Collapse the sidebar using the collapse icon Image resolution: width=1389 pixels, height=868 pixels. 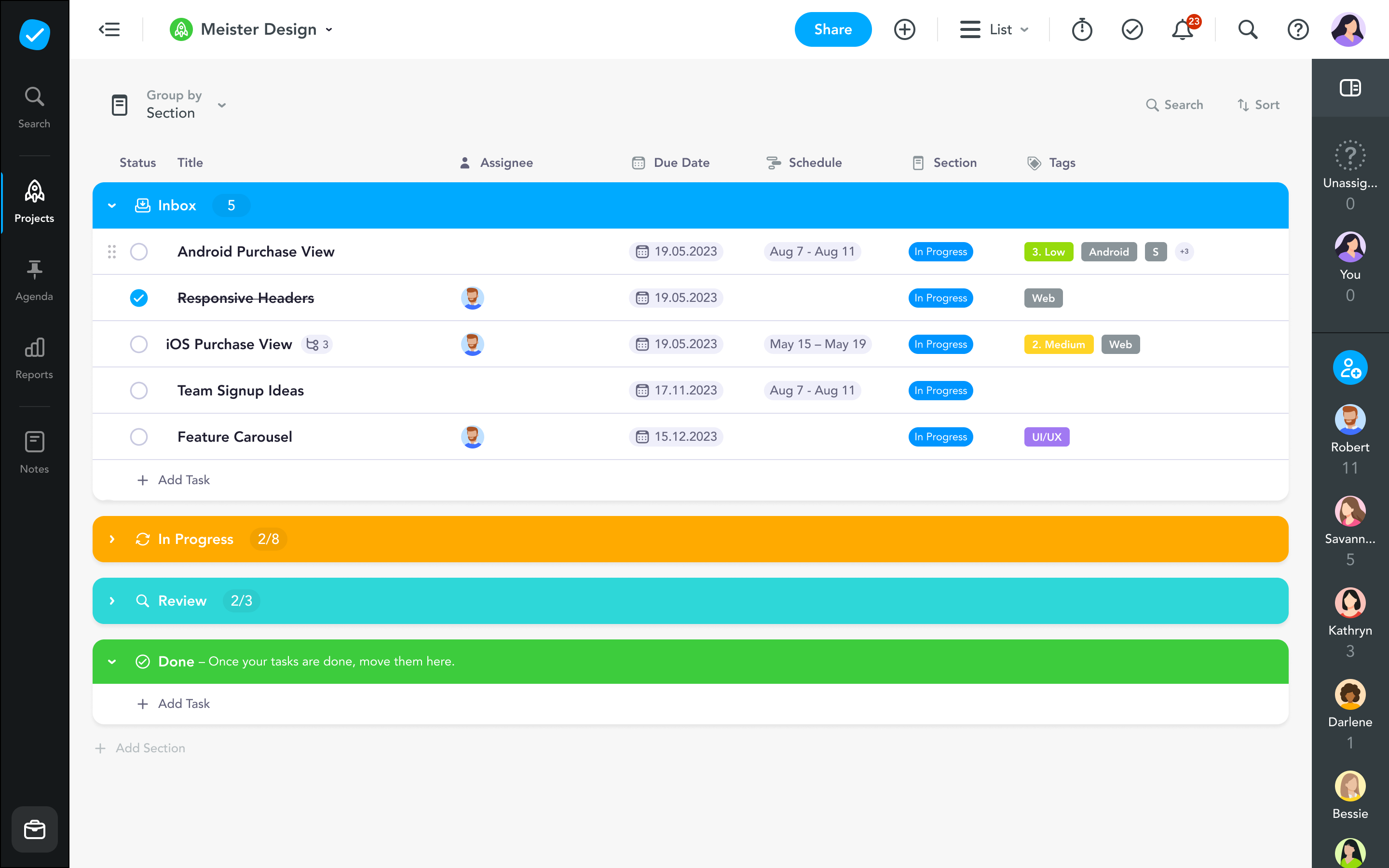pyautogui.click(x=109, y=29)
